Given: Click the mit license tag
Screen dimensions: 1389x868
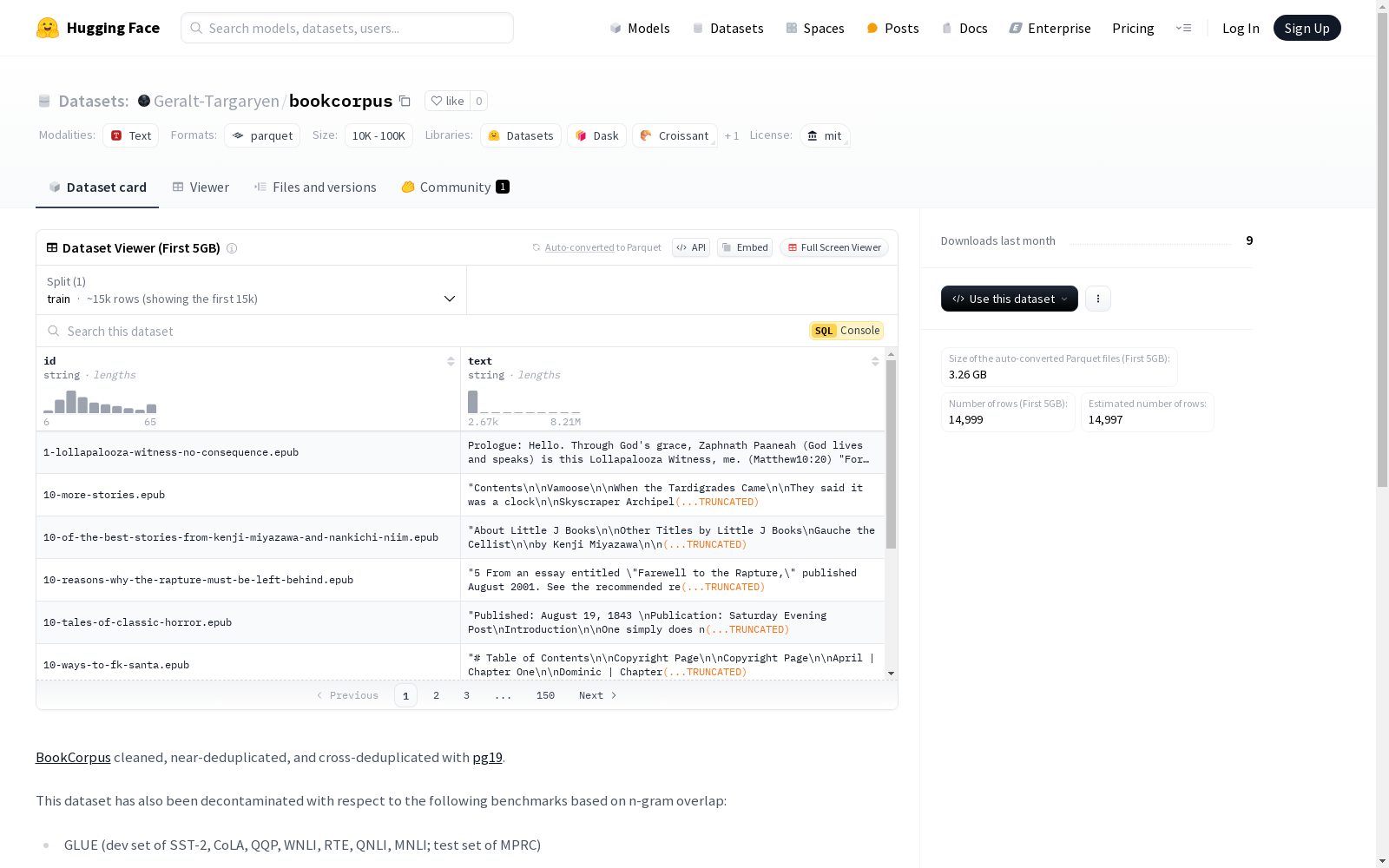Looking at the screenshot, I should coord(825,135).
